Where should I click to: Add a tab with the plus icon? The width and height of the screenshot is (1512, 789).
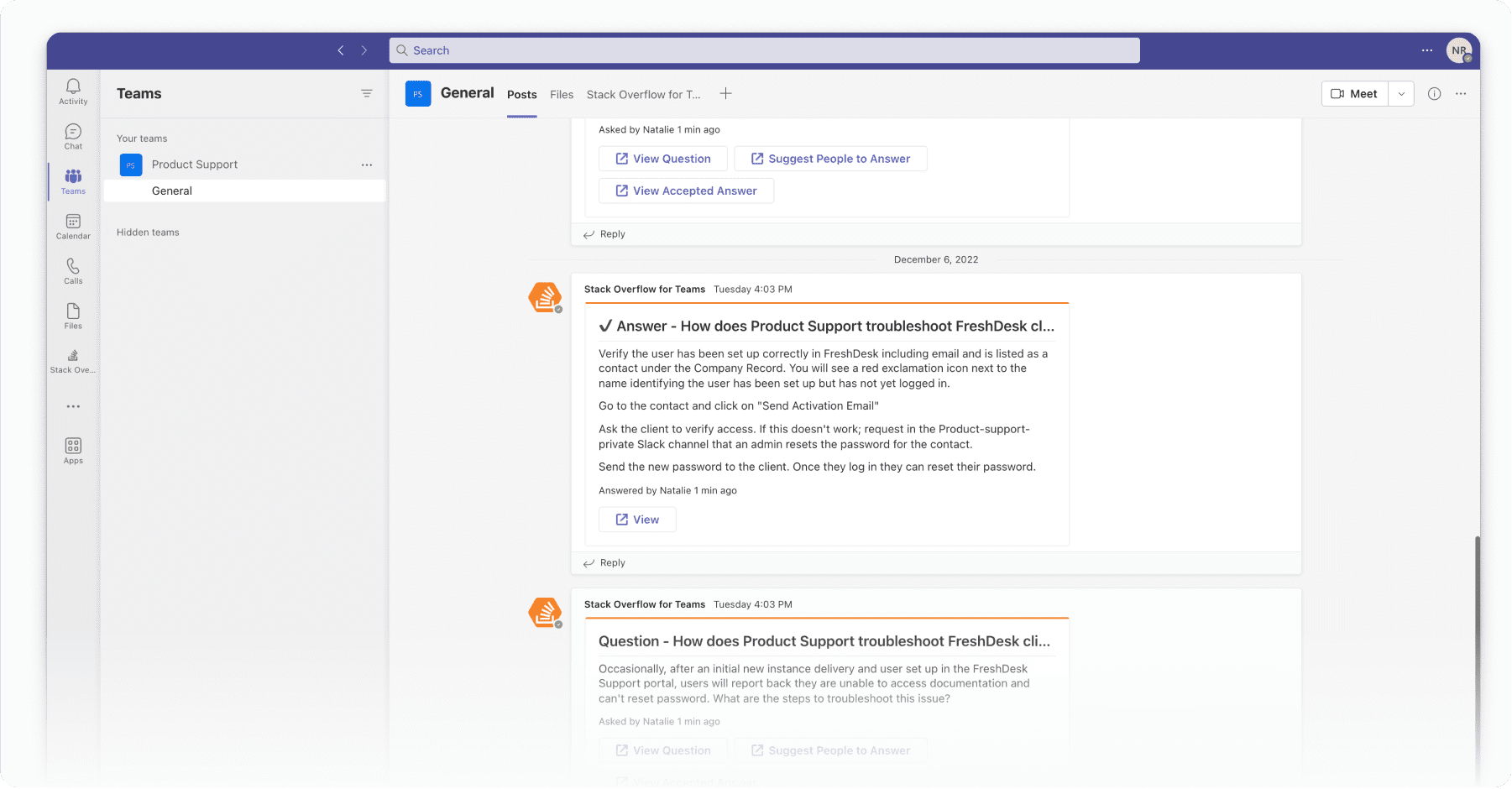pos(725,93)
